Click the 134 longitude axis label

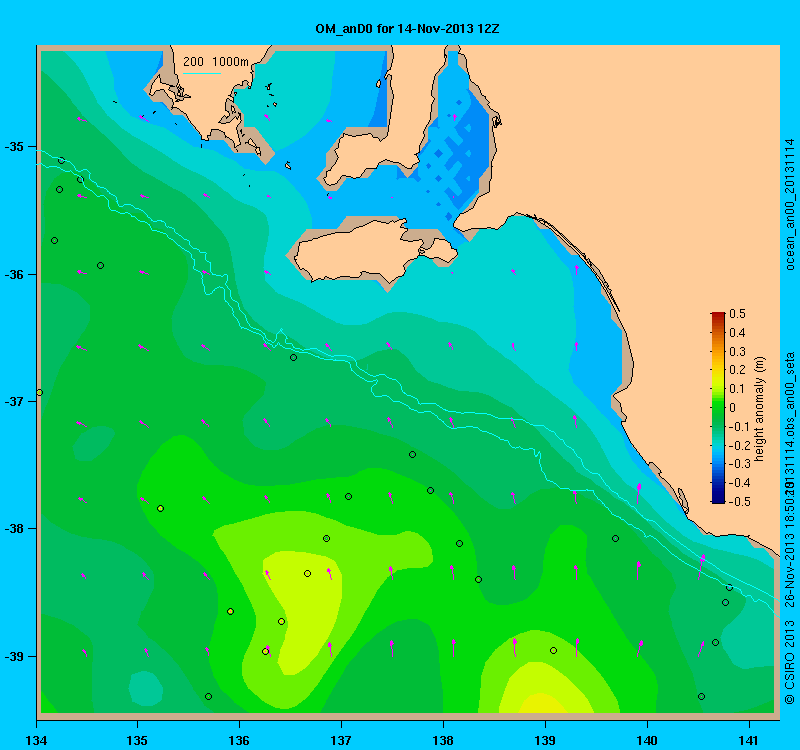click(x=36, y=740)
